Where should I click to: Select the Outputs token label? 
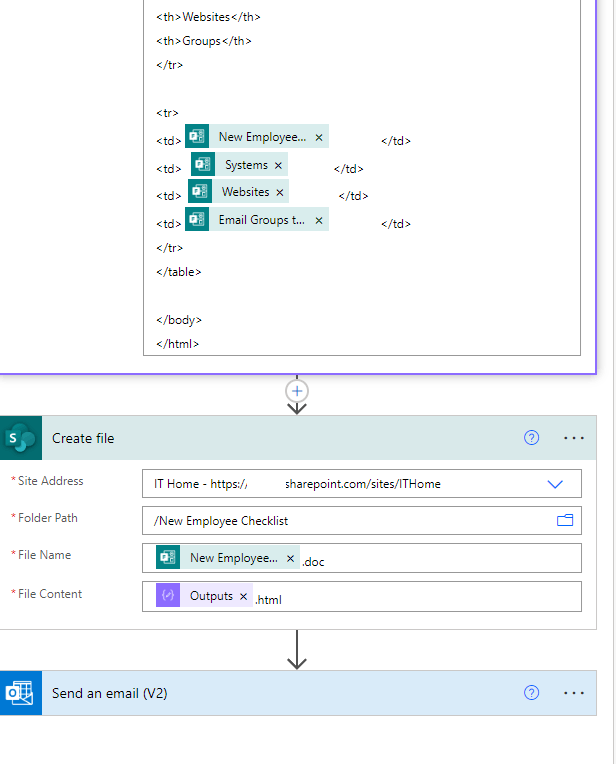click(212, 596)
